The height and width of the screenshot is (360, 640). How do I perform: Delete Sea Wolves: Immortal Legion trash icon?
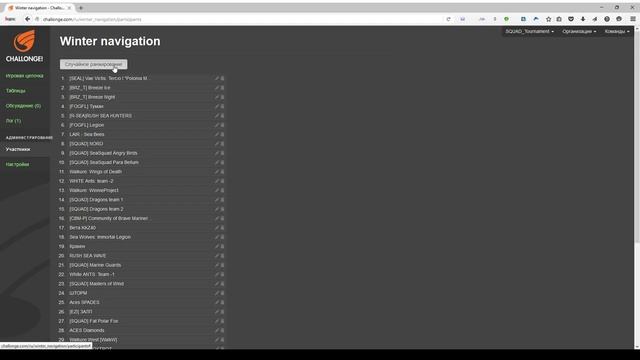tap(222, 237)
